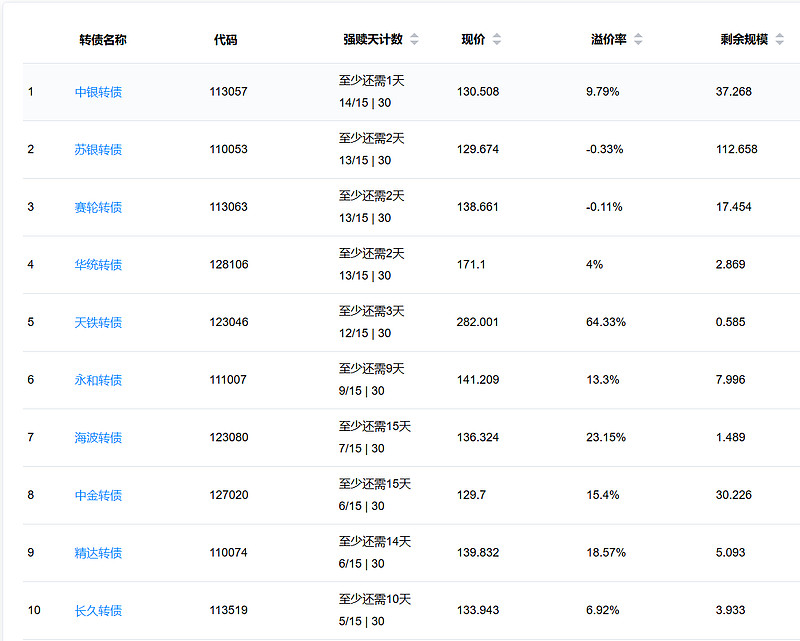Click price 141.209

coord(478,380)
